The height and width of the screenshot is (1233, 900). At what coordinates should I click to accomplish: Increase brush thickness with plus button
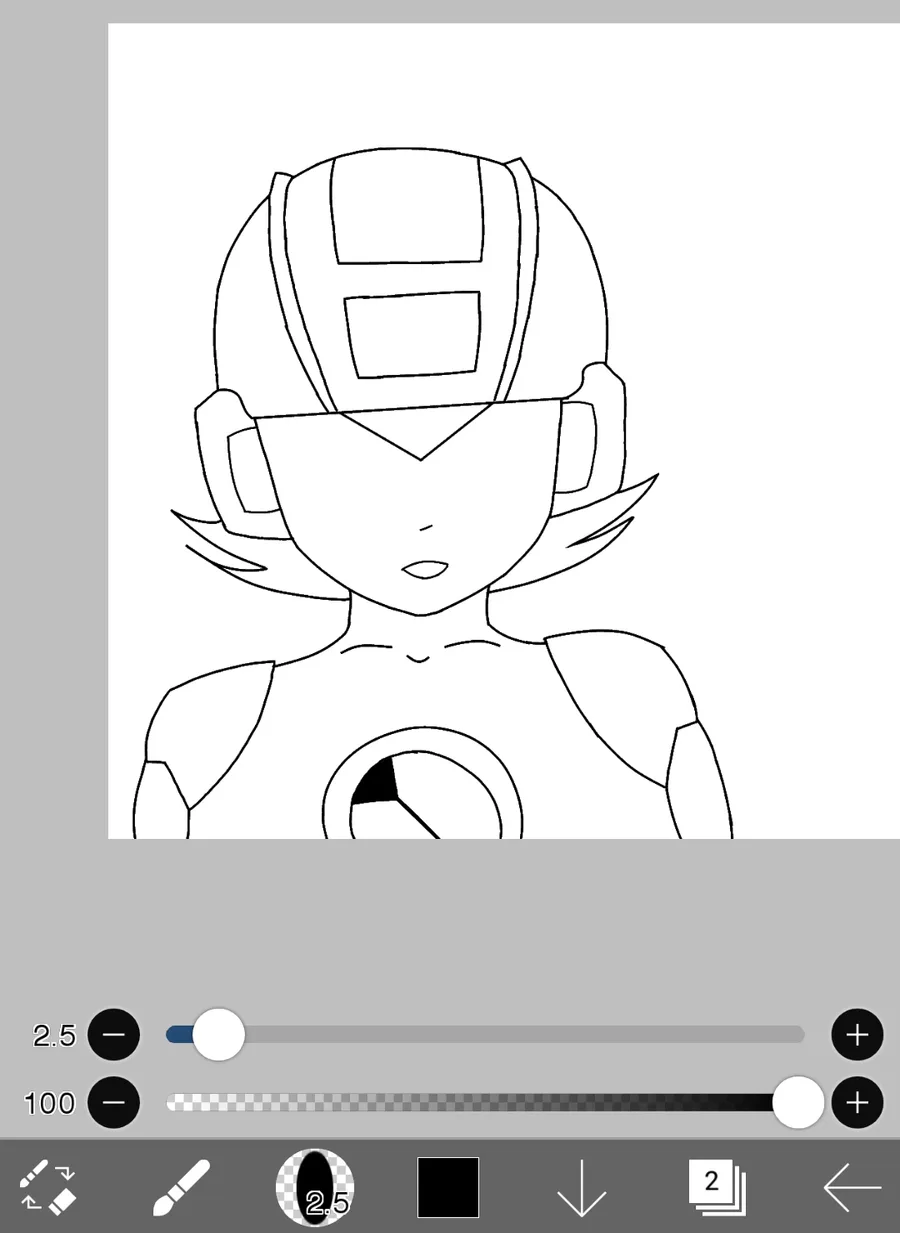click(x=857, y=1034)
